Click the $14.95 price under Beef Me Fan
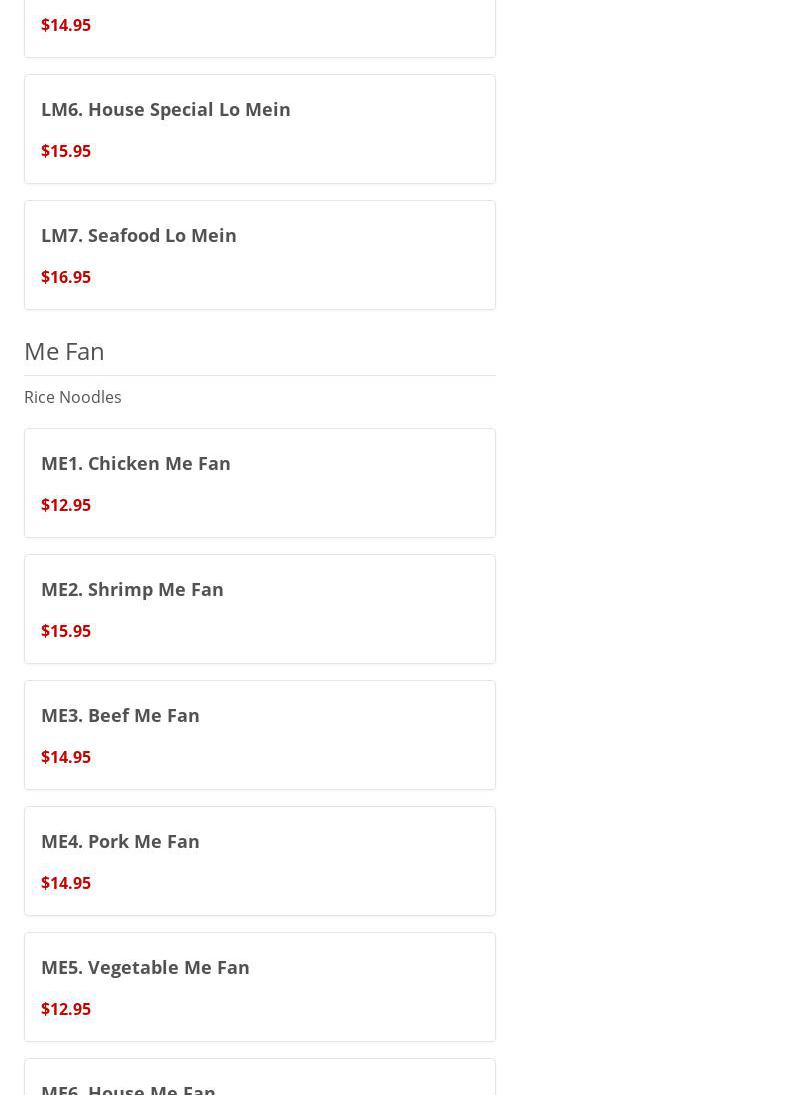Image resolution: width=785 pixels, height=1095 pixels. click(66, 757)
